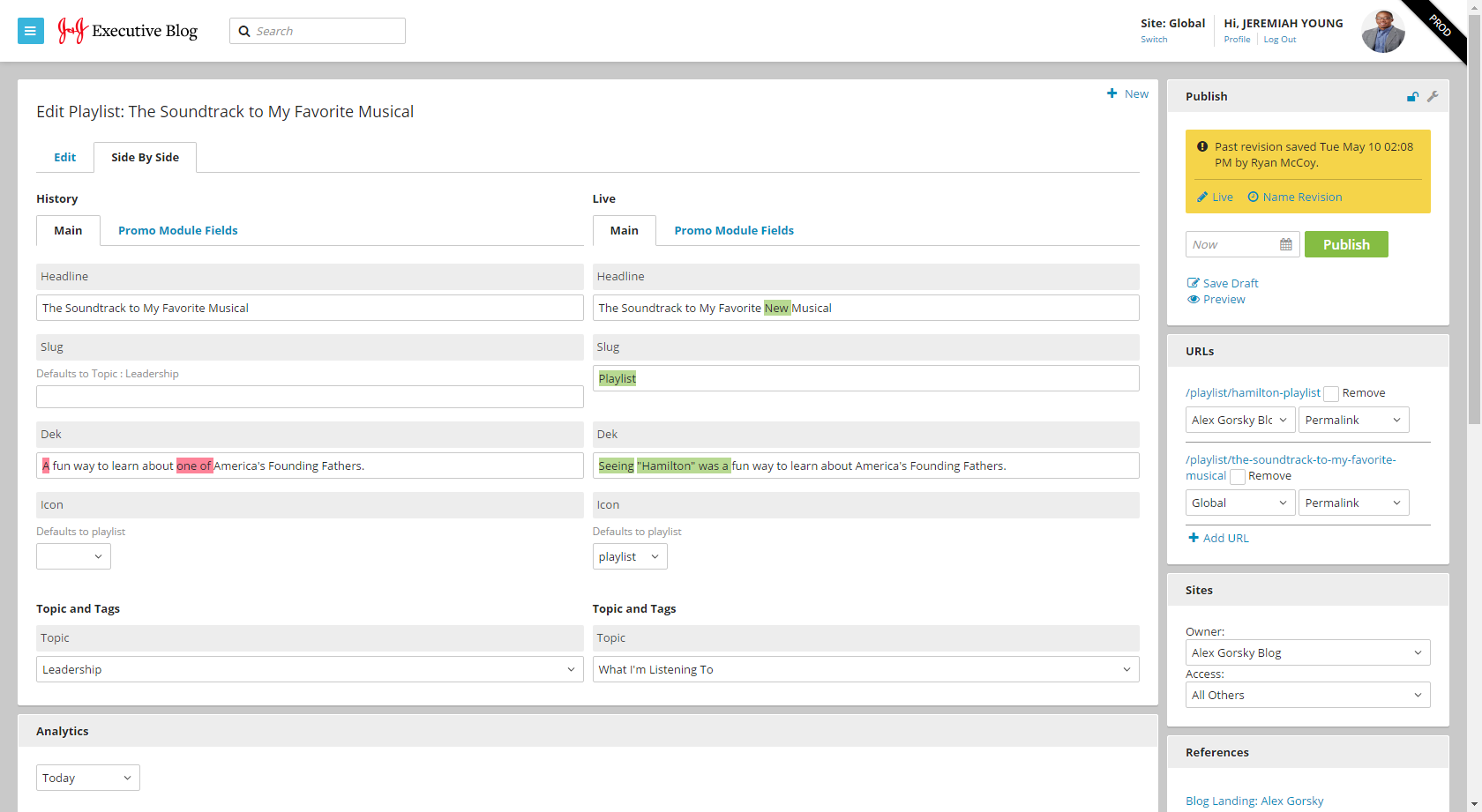This screenshot has height=812, width=1482.
Task: Click the Search input field
Action: tap(326, 31)
